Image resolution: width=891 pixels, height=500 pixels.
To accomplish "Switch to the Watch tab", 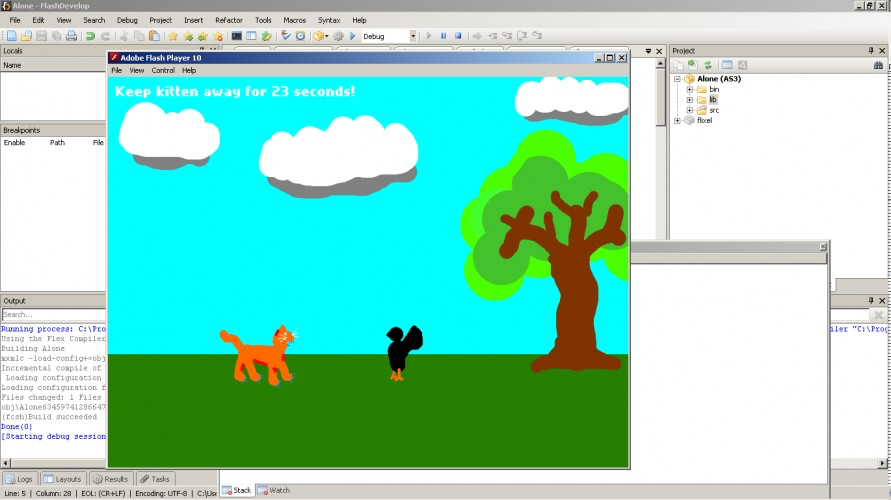I will 274,490.
